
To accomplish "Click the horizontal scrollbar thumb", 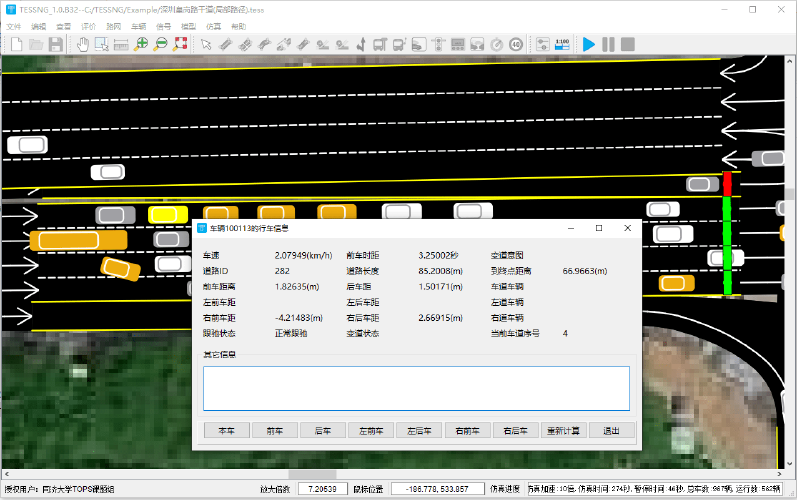I will (x=312, y=474).
